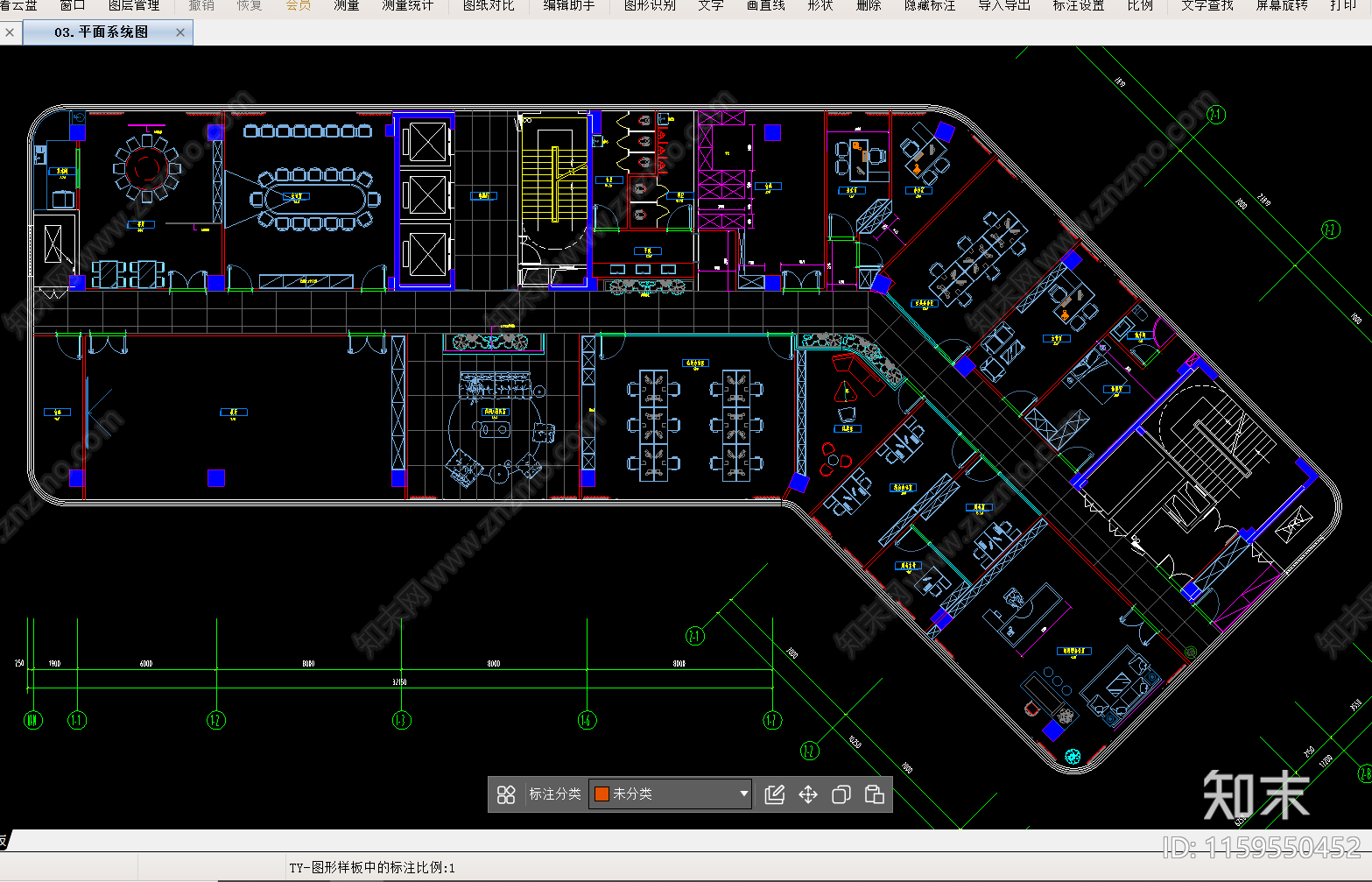Open 标注设置 annotation settings
1372x882 pixels.
(x=1079, y=5)
